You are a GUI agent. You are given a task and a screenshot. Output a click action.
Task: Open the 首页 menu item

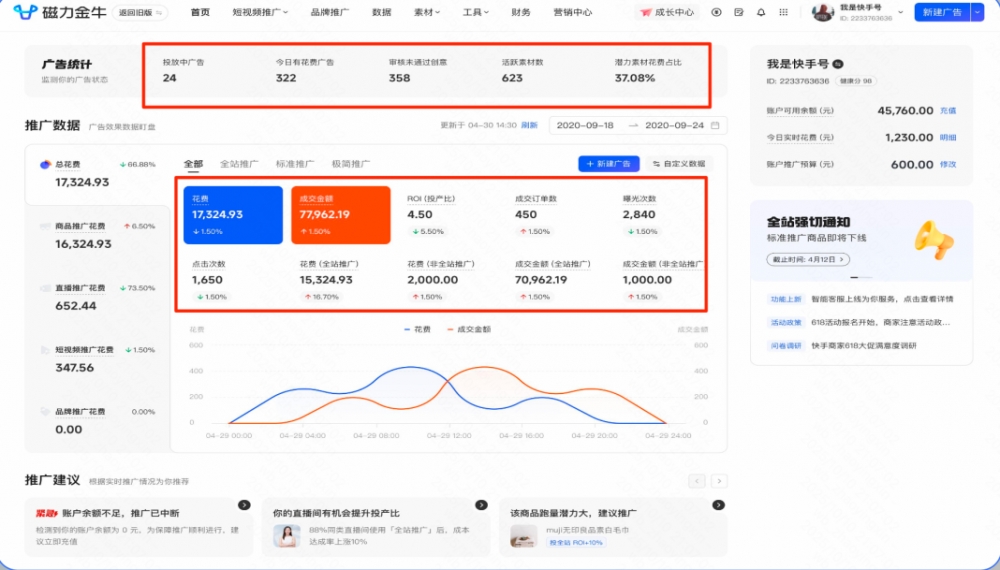click(200, 12)
